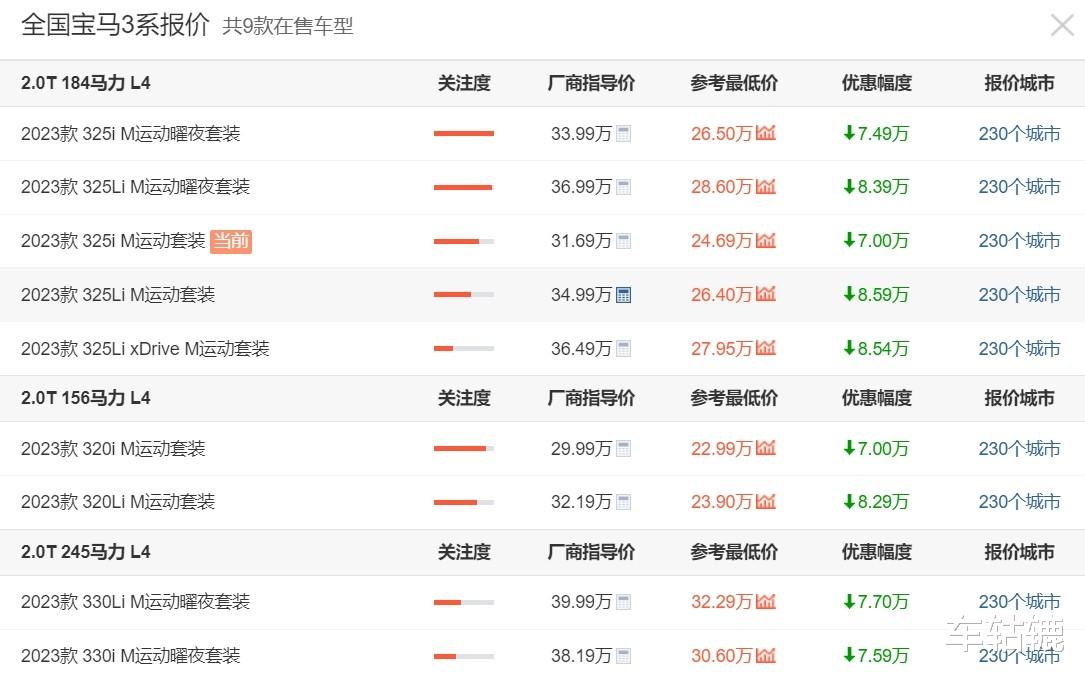This screenshot has width=1085, height=680.
Task: Open calculator icon next to 31.69万
Action: coord(623,241)
